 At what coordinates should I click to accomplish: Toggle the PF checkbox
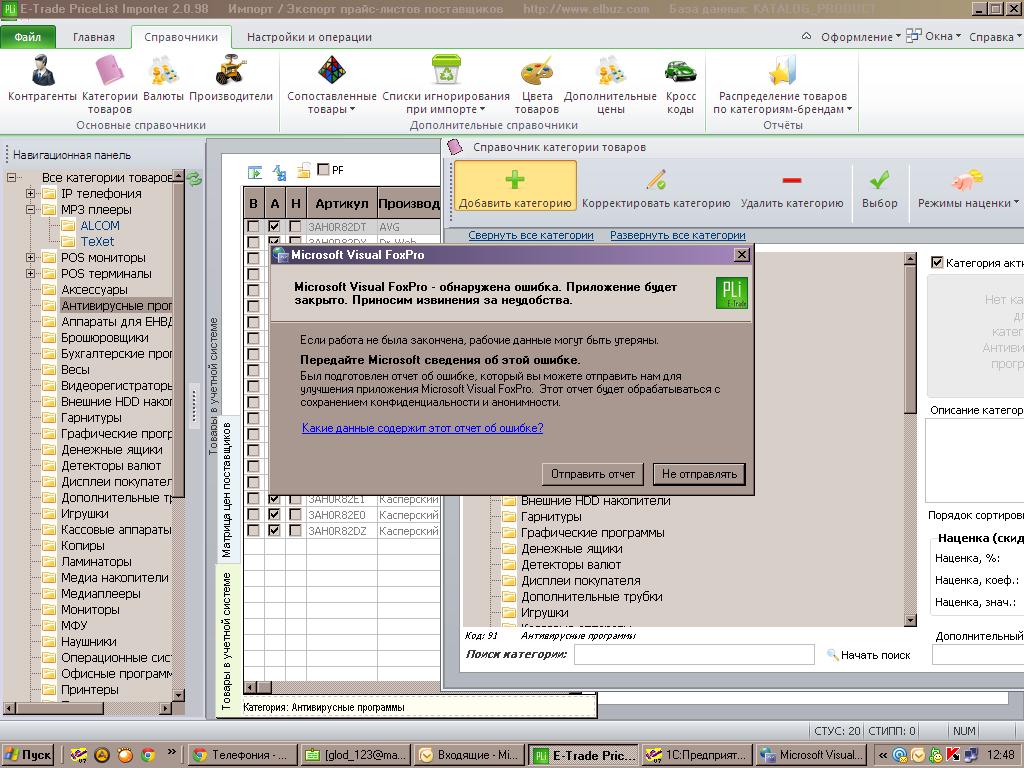(x=323, y=169)
